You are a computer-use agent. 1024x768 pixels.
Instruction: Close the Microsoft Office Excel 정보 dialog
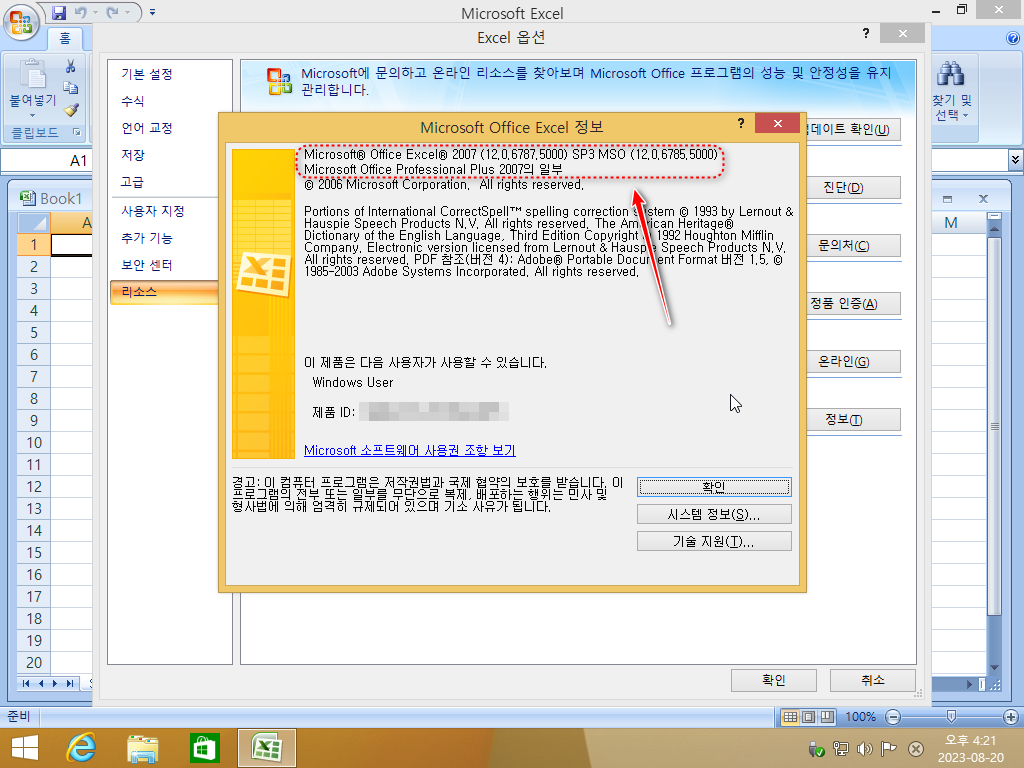pyautogui.click(x=777, y=123)
